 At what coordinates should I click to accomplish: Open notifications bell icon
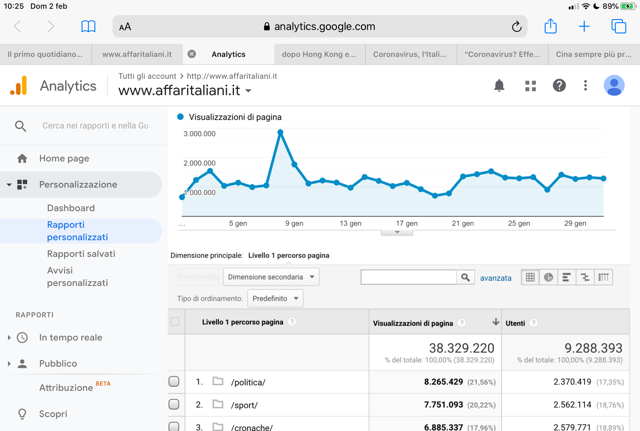click(x=499, y=86)
